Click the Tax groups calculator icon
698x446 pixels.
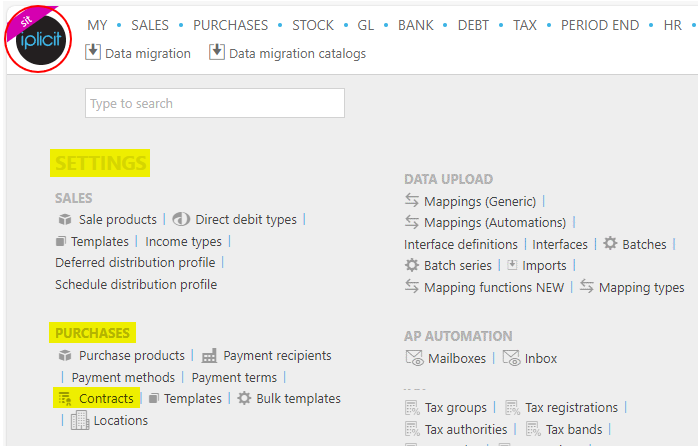click(412, 407)
